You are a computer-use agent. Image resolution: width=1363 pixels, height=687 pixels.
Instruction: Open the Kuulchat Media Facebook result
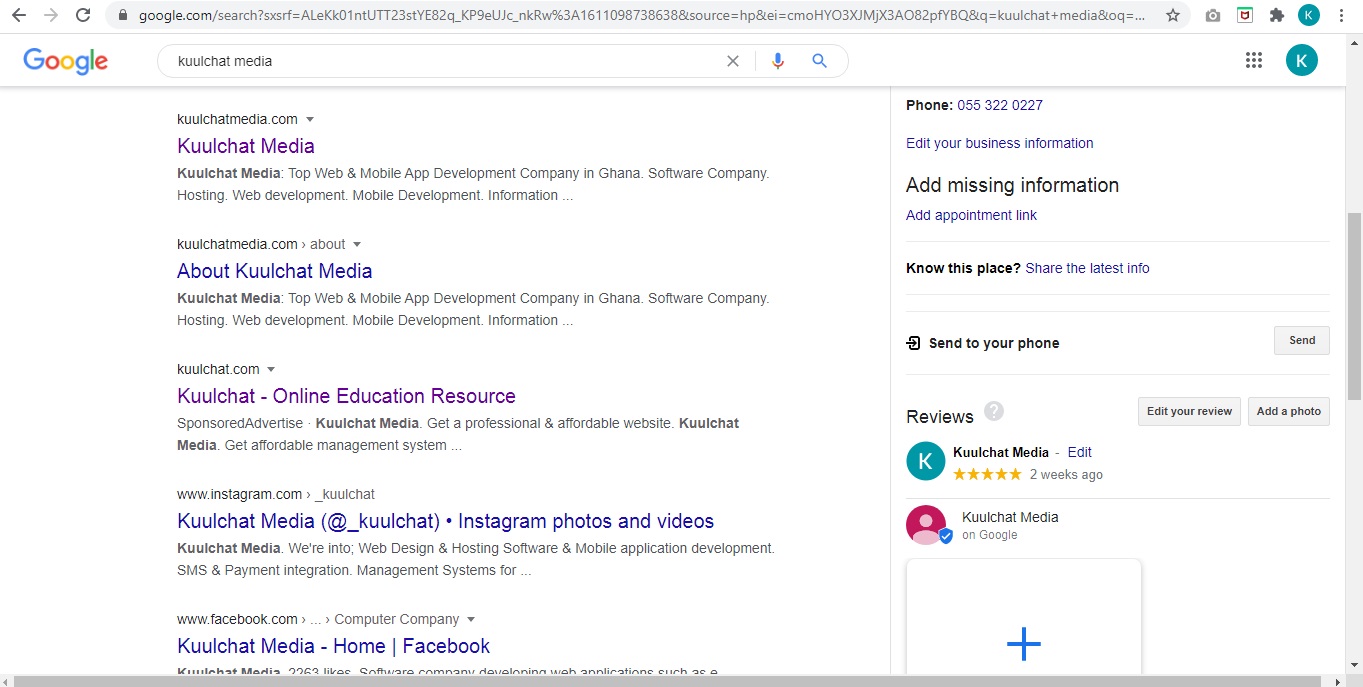(x=334, y=646)
